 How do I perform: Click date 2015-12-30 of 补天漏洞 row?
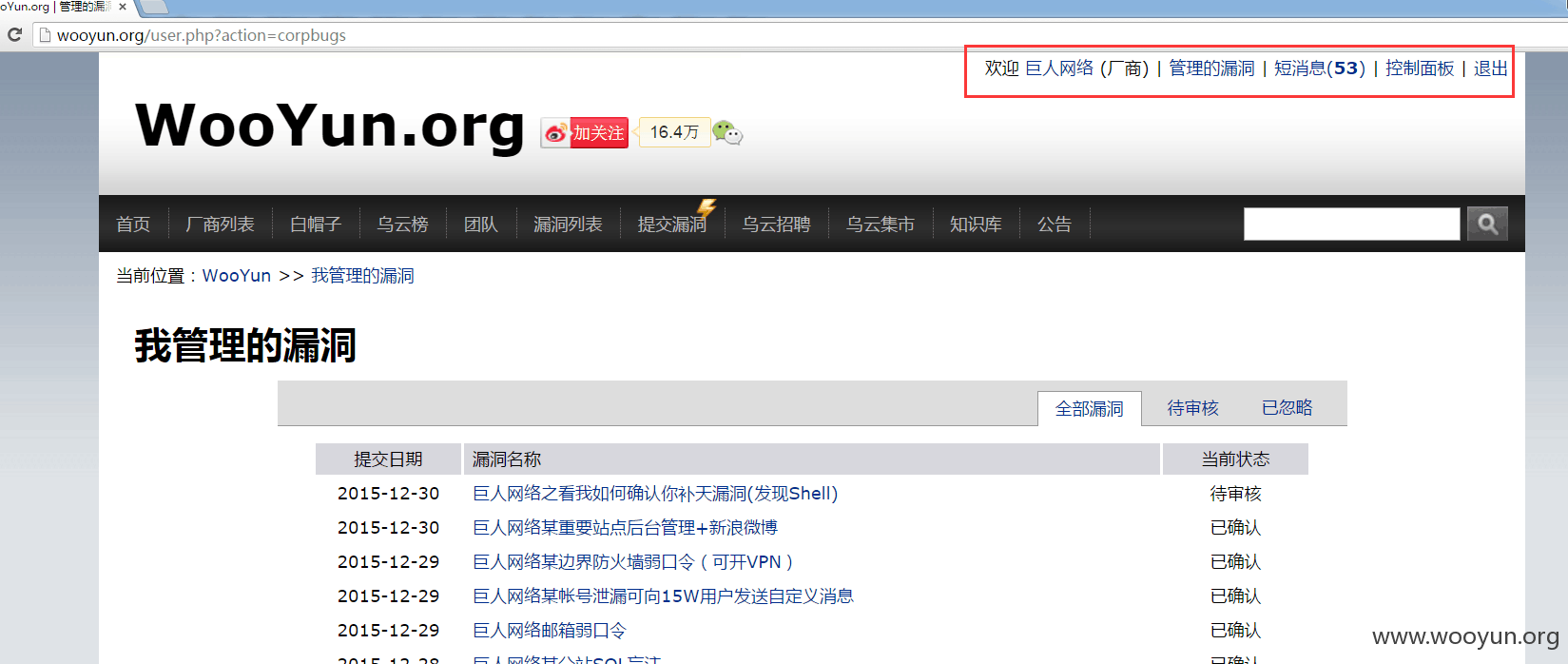coord(389,494)
